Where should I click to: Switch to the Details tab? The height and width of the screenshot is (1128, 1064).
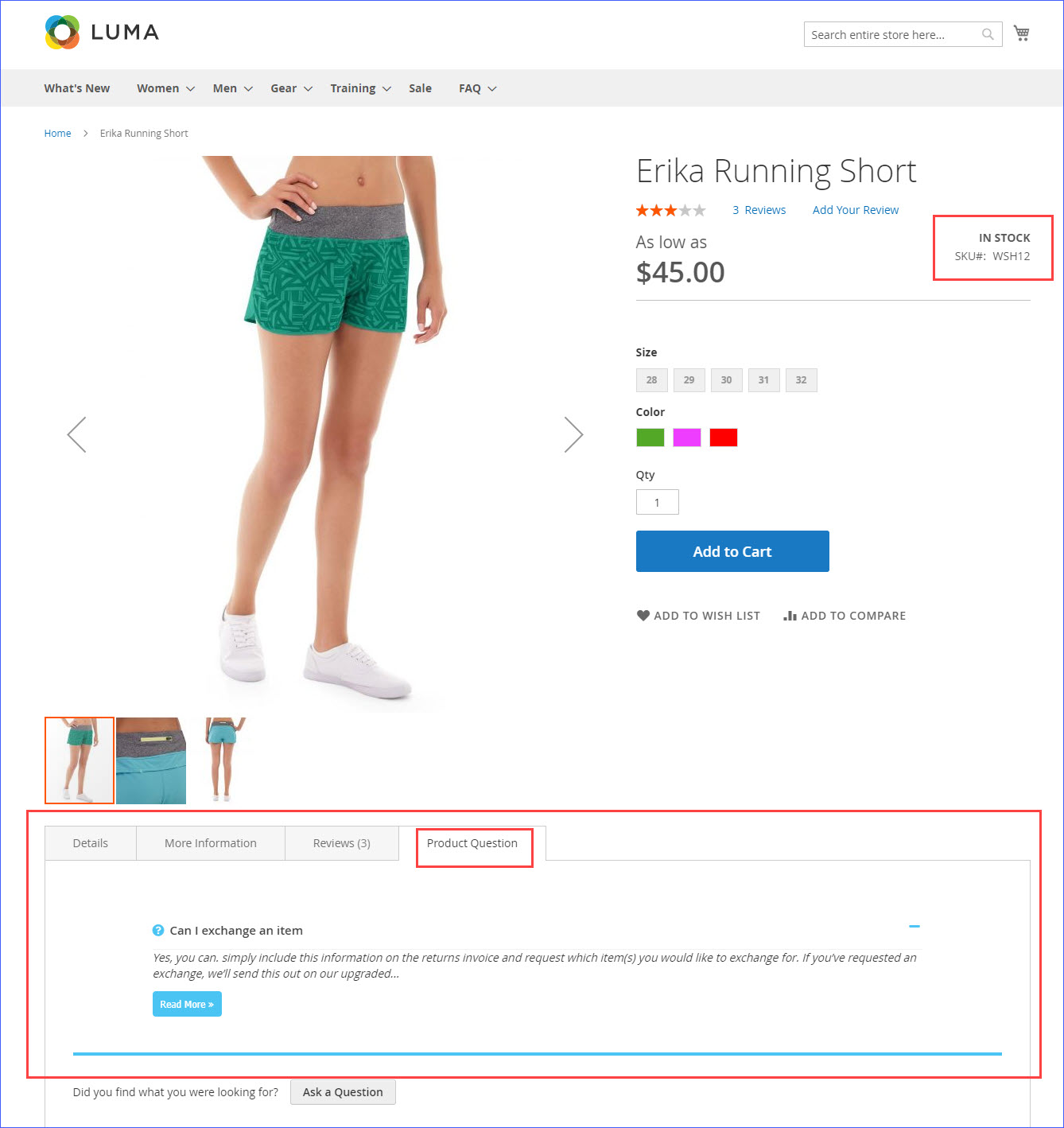(x=90, y=842)
